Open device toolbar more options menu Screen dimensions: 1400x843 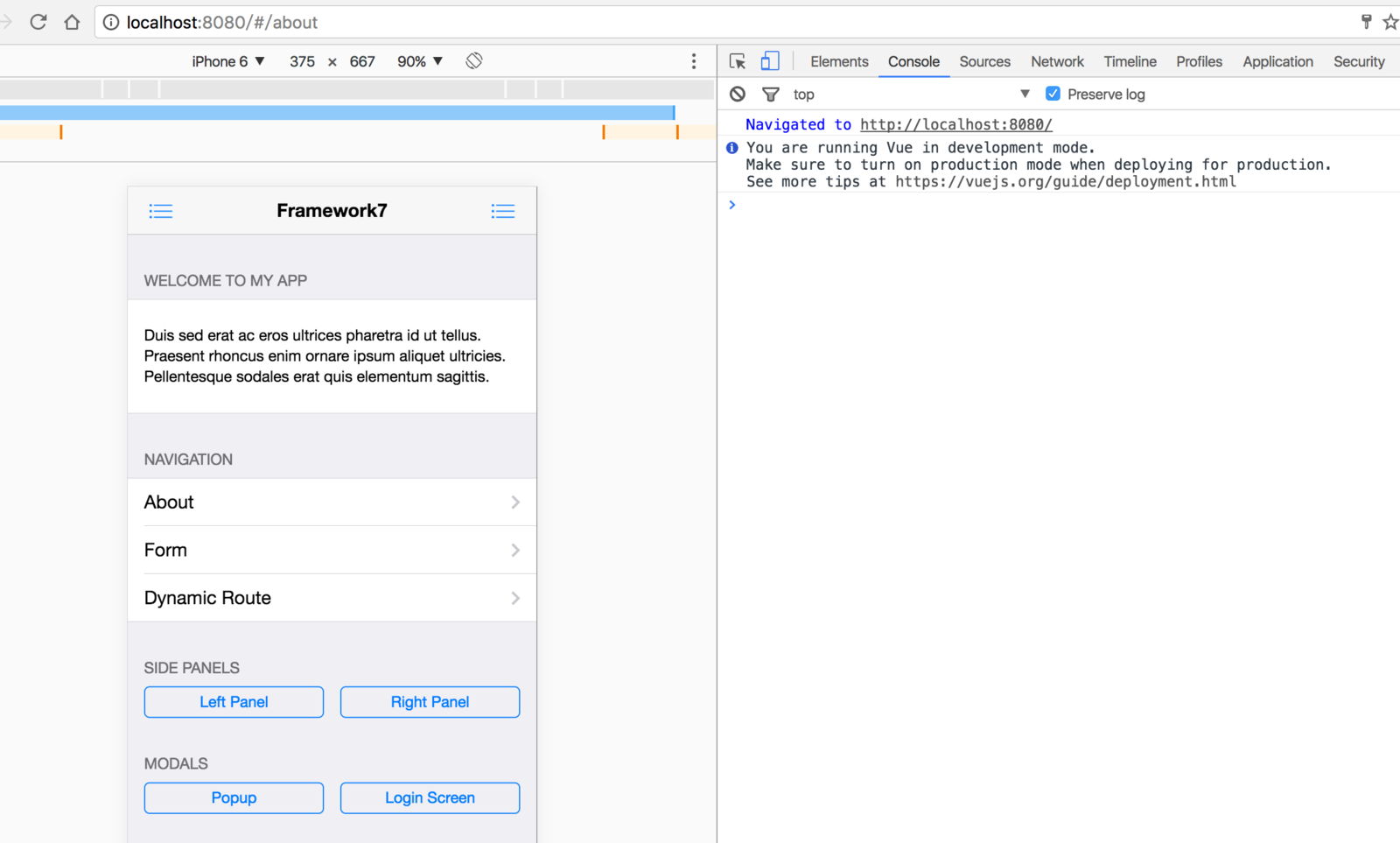694,61
